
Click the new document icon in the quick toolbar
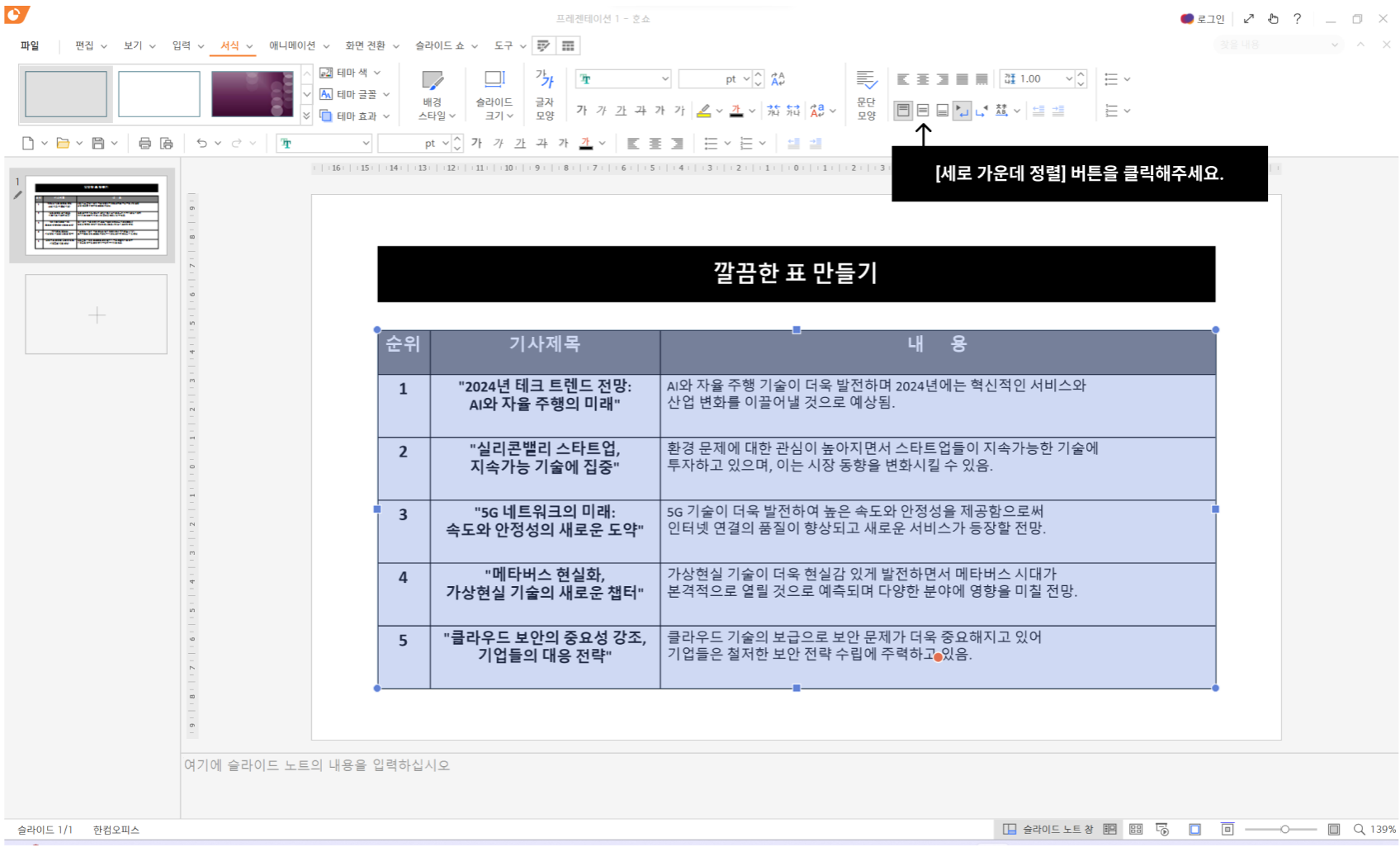[x=28, y=144]
